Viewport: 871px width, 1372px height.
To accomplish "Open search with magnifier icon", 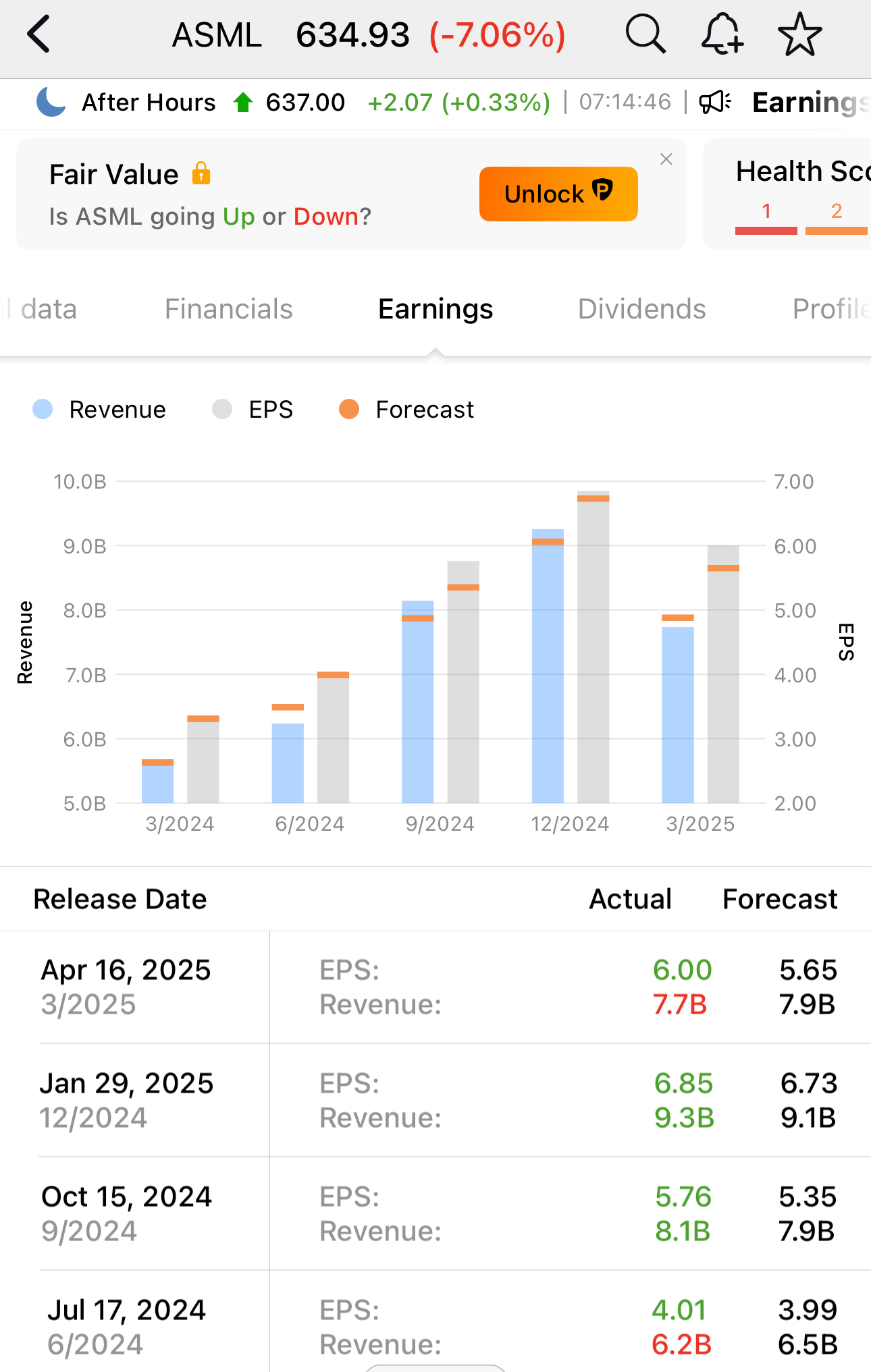I will (645, 34).
